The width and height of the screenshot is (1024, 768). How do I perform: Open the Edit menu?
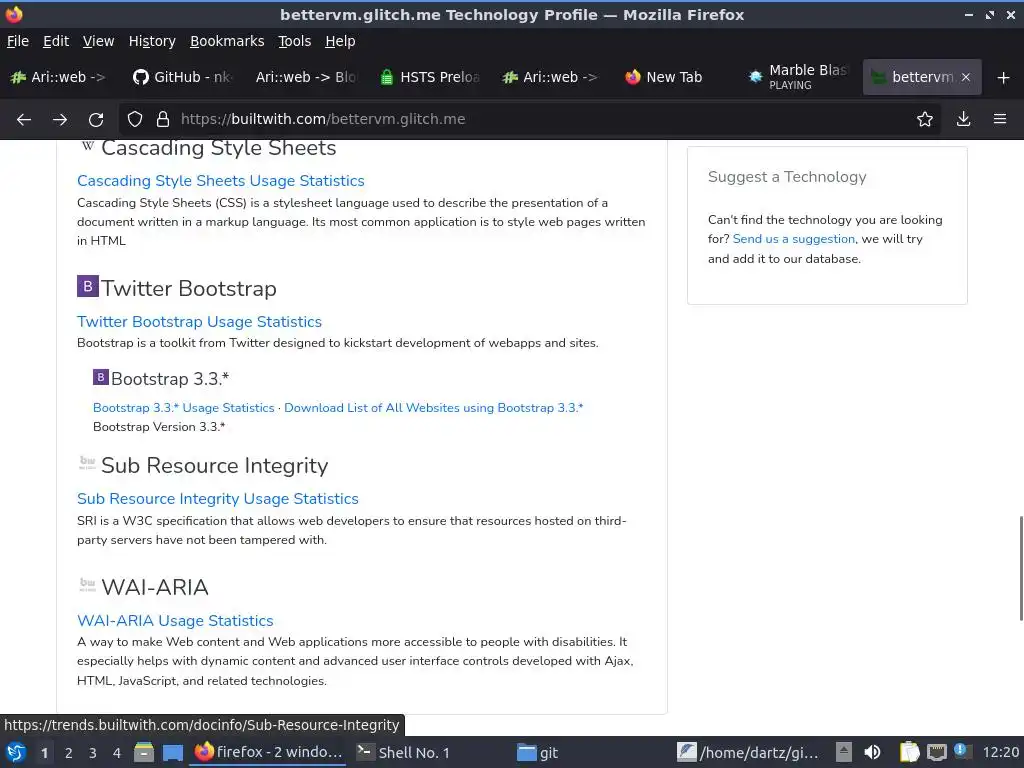tap(56, 41)
